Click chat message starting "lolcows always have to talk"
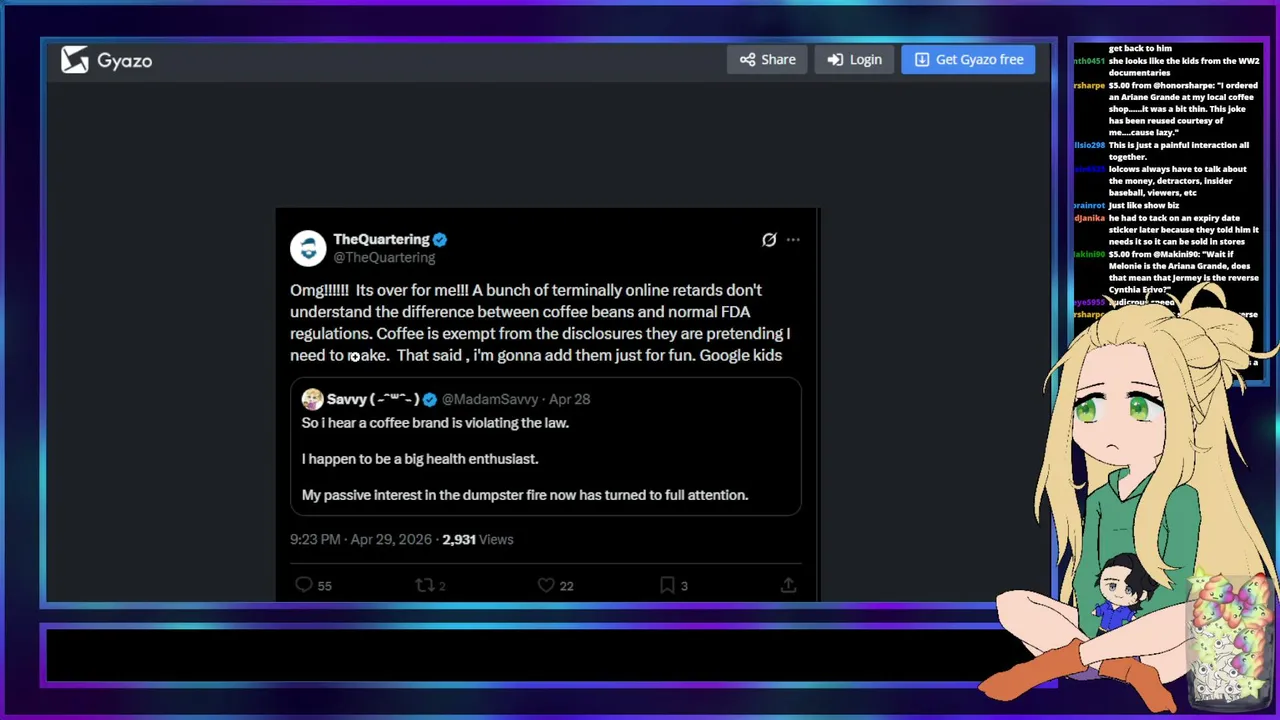 tap(1178, 181)
